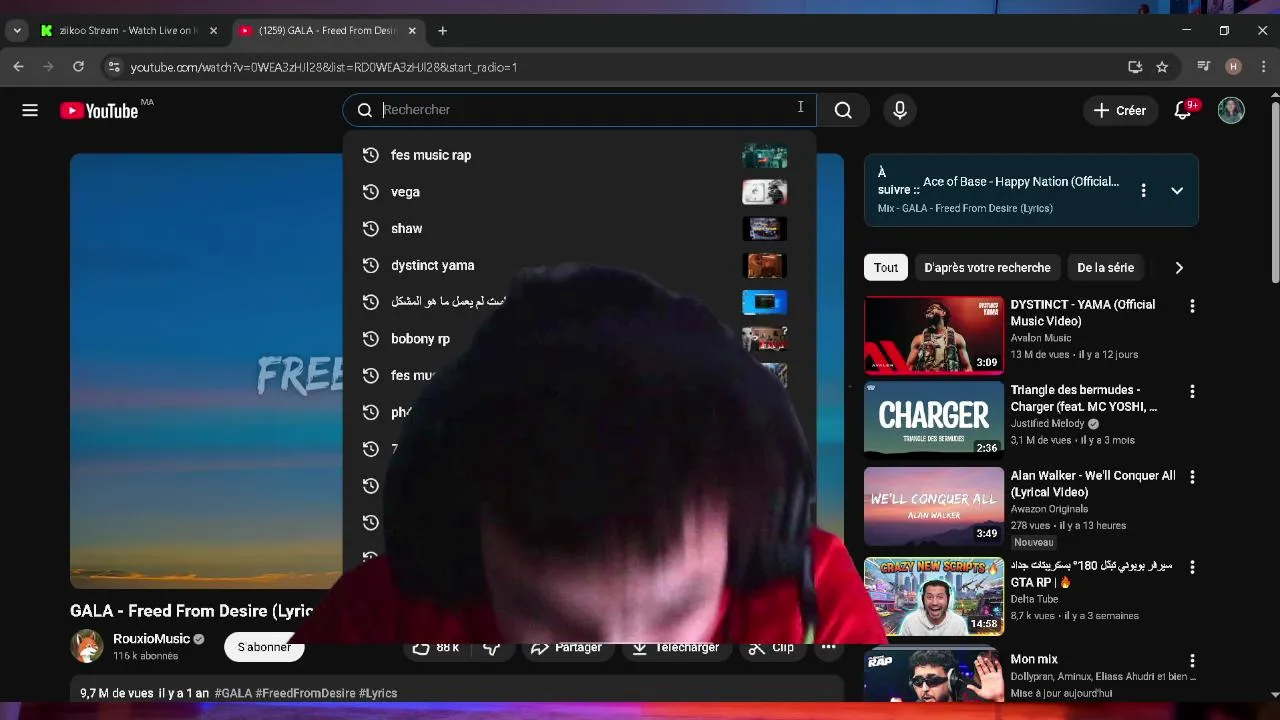Image resolution: width=1280 pixels, height=720 pixels.
Task: Click thumbnail beside "dystinct yama" suggestion
Action: click(x=764, y=265)
